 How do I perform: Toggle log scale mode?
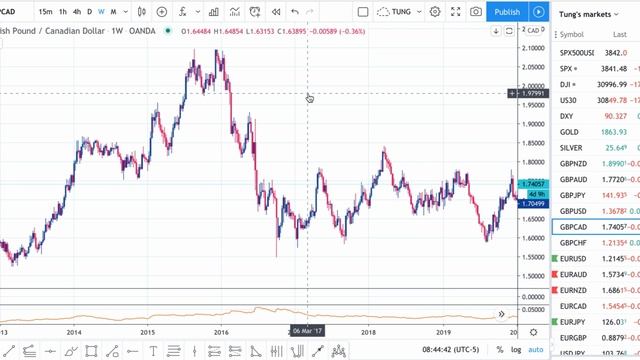click(x=516, y=350)
